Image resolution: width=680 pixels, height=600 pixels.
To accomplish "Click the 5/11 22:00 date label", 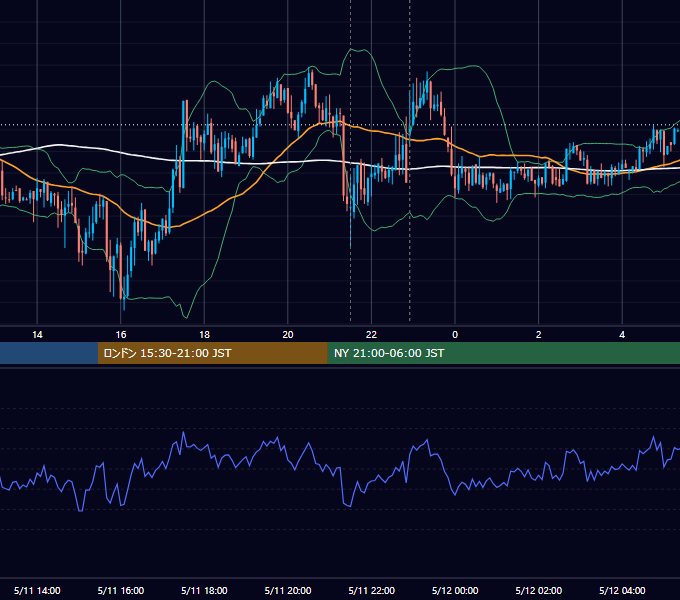I will [372, 590].
